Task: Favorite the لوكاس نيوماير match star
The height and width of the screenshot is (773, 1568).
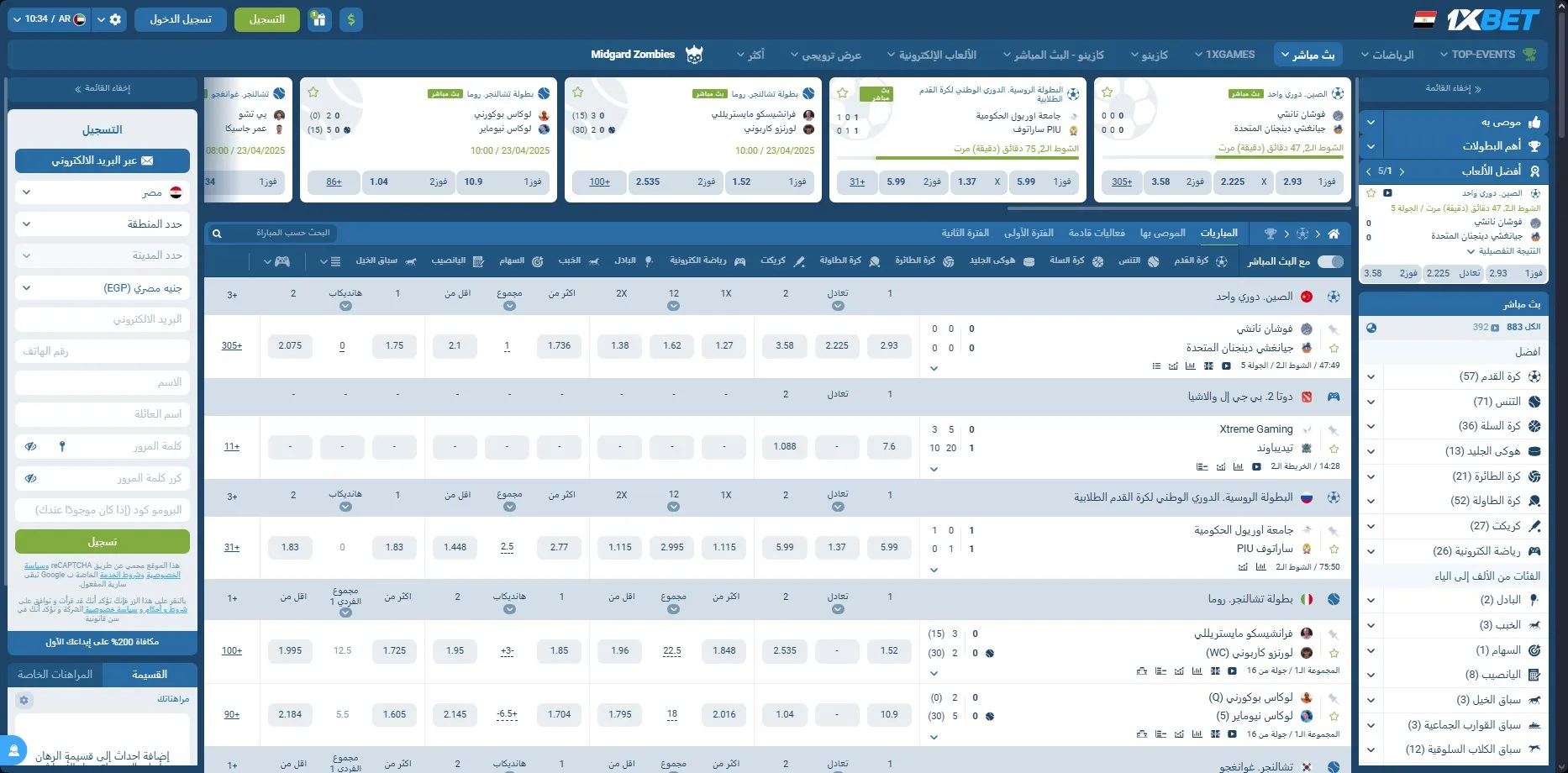Action: (1334, 717)
